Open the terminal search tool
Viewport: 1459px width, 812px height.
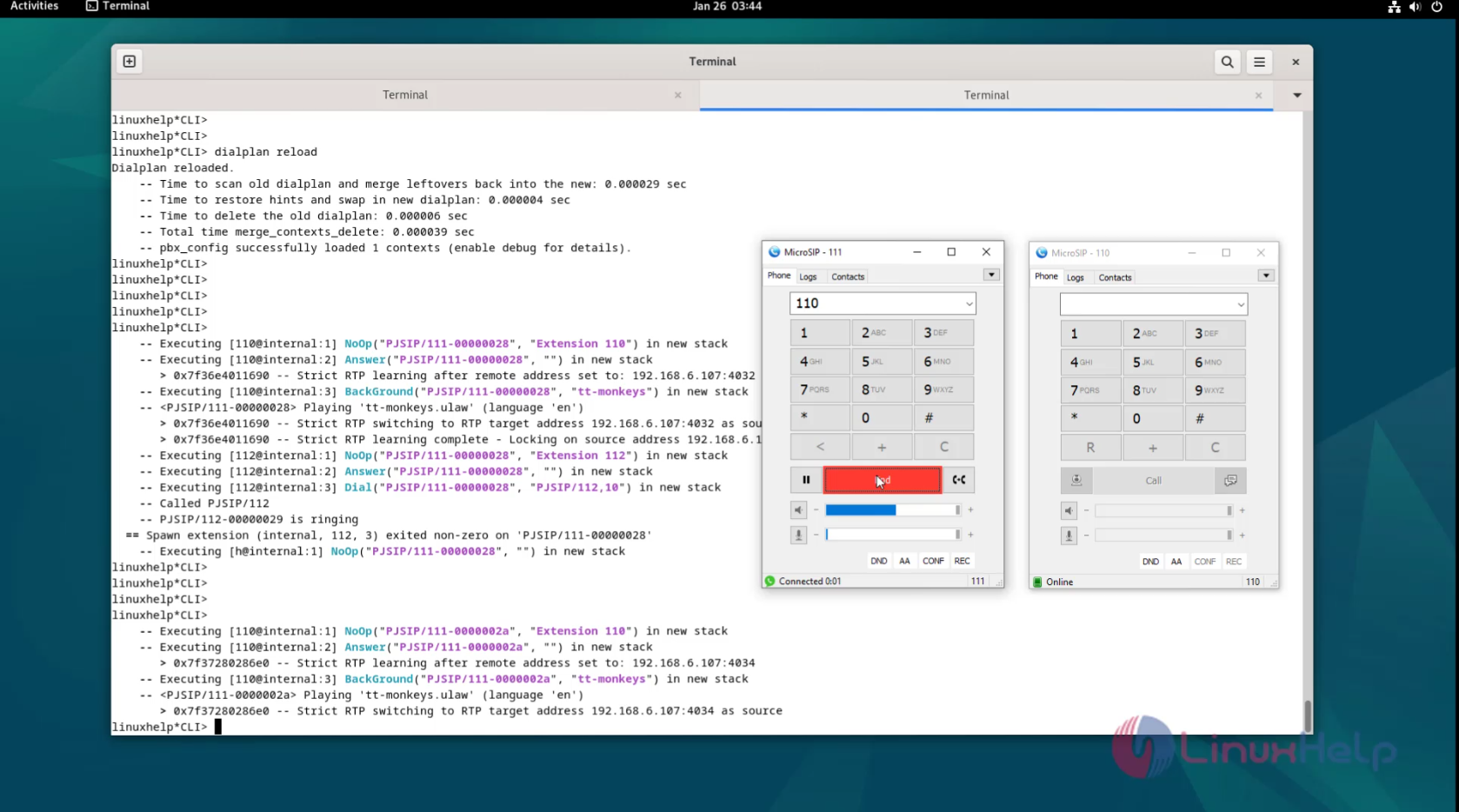1227,62
